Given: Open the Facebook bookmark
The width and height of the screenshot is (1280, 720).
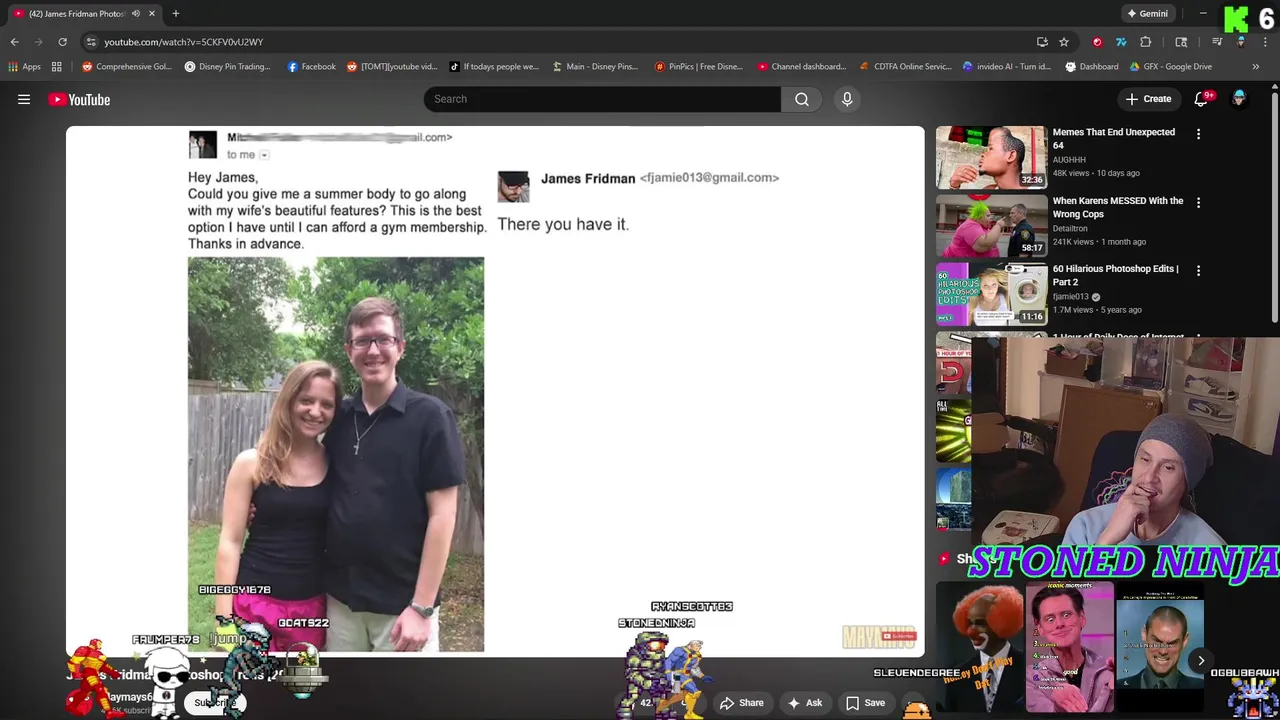Looking at the screenshot, I should [x=311, y=67].
